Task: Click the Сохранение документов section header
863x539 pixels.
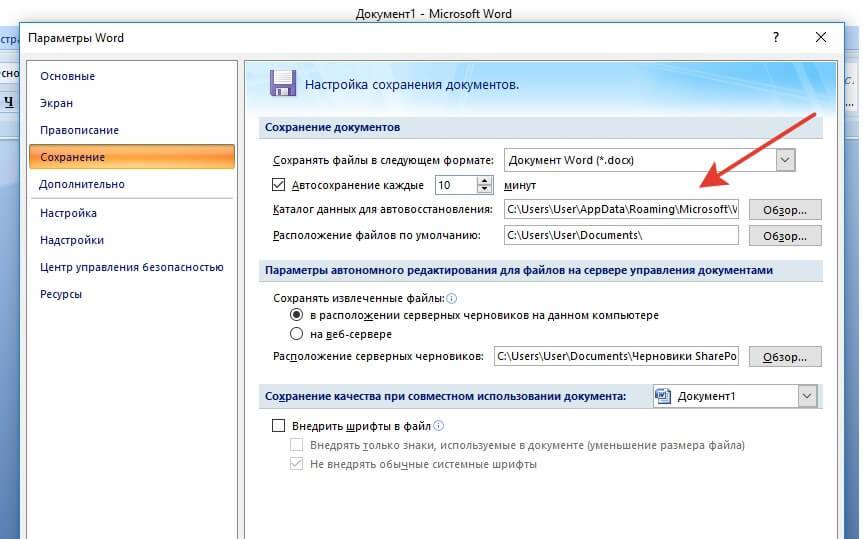Action: pyautogui.click(x=332, y=127)
